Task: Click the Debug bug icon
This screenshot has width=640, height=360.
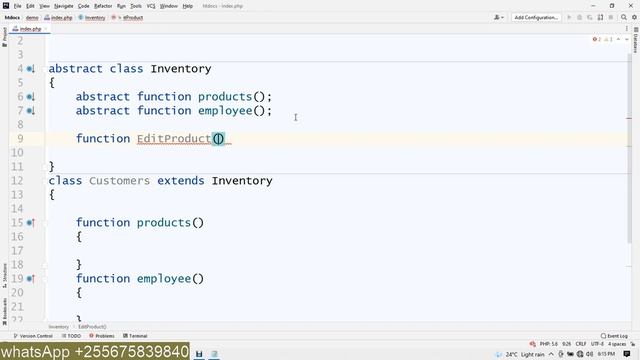Action: coord(579,18)
